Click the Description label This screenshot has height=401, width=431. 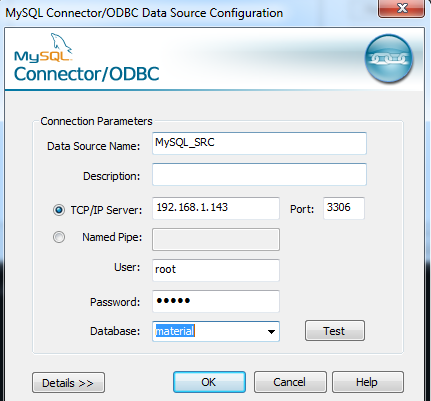click(x=112, y=176)
